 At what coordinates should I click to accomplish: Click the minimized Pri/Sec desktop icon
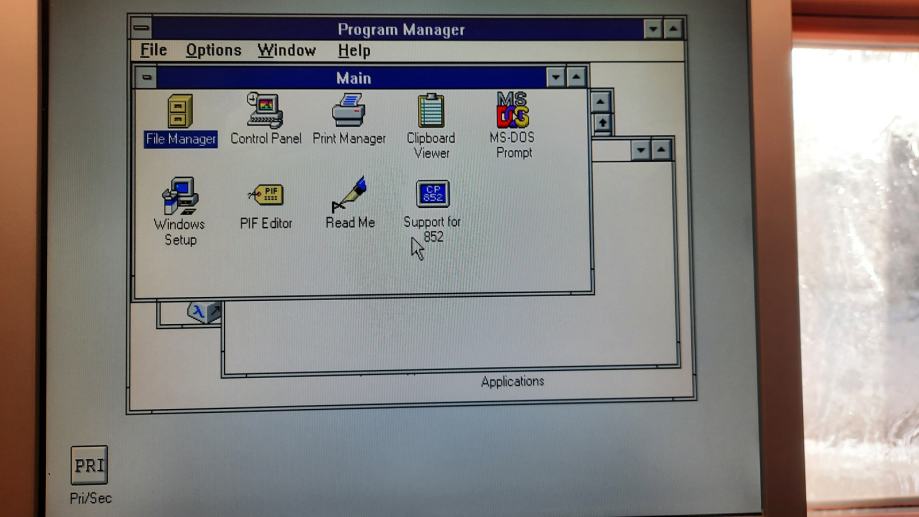tap(89, 466)
